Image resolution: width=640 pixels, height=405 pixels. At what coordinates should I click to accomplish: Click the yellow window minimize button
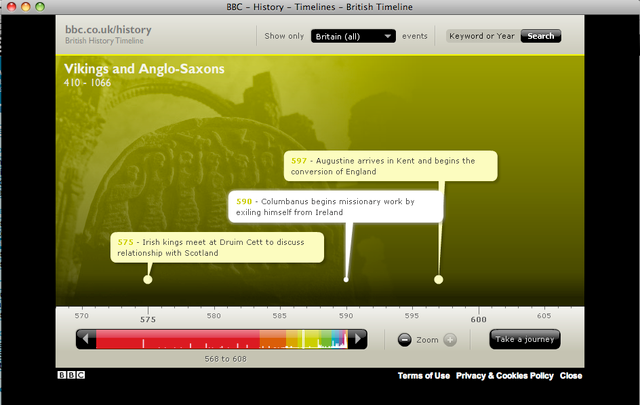[x=26, y=7]
